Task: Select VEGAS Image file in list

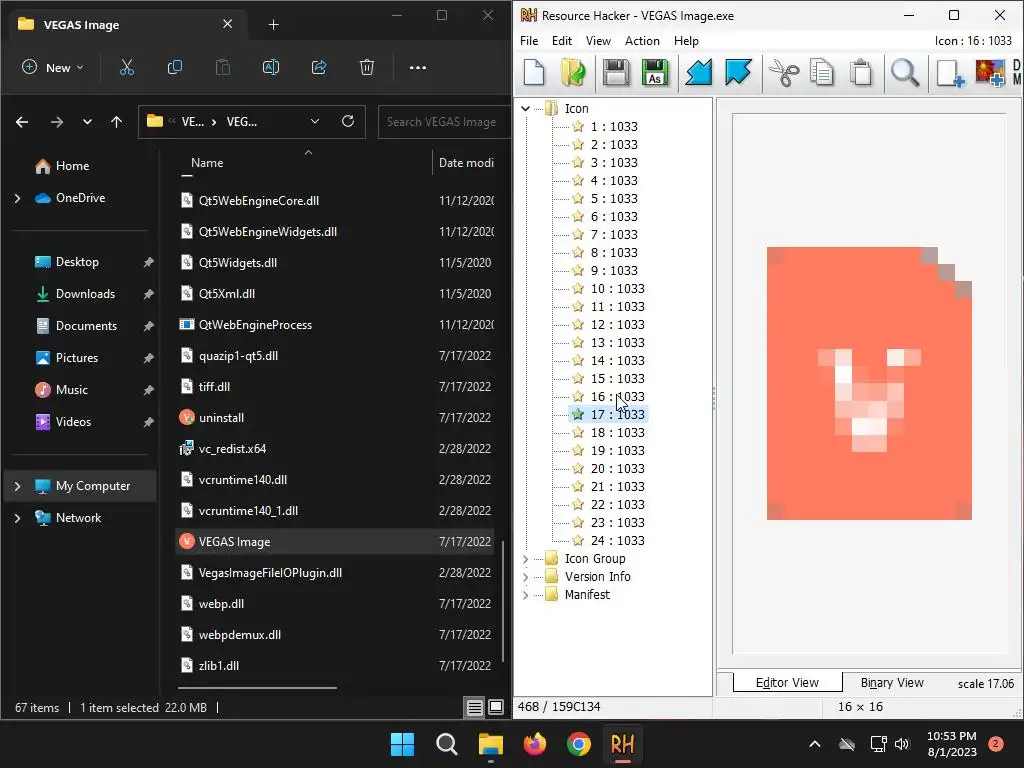Action: click(334, 541)
